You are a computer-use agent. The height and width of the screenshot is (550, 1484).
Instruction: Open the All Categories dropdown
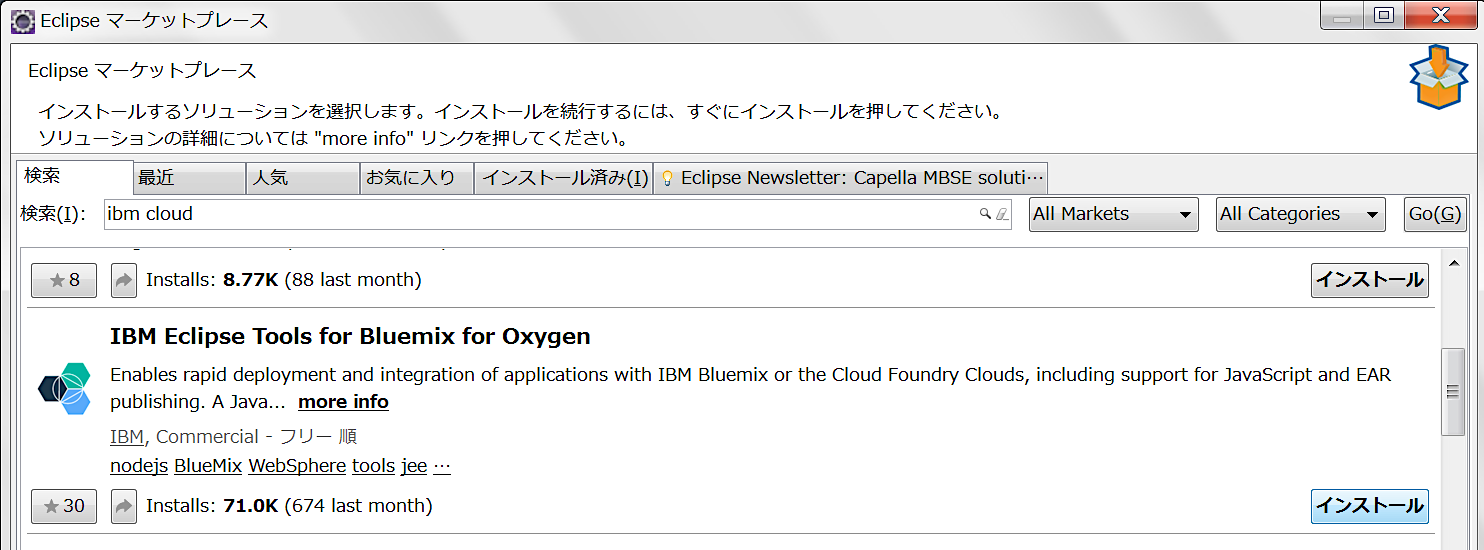[1301, 214]
